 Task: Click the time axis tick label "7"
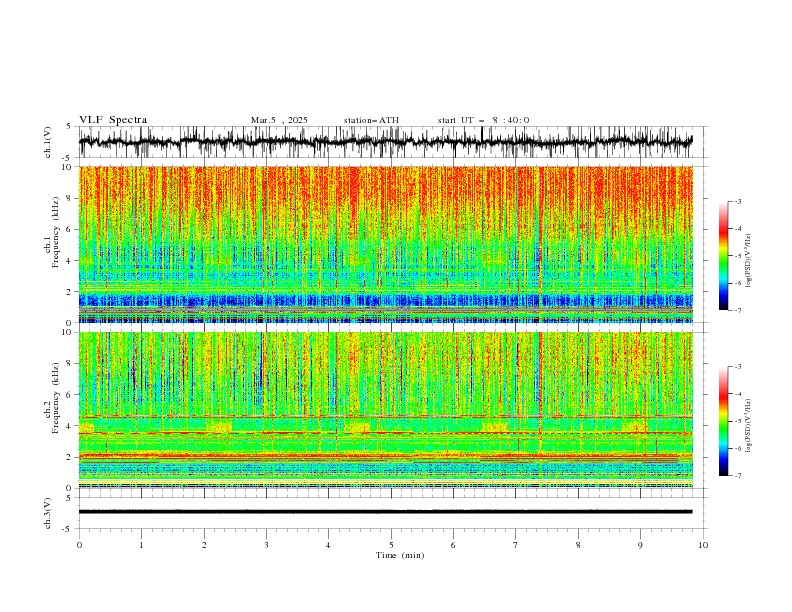coord(516,545)
